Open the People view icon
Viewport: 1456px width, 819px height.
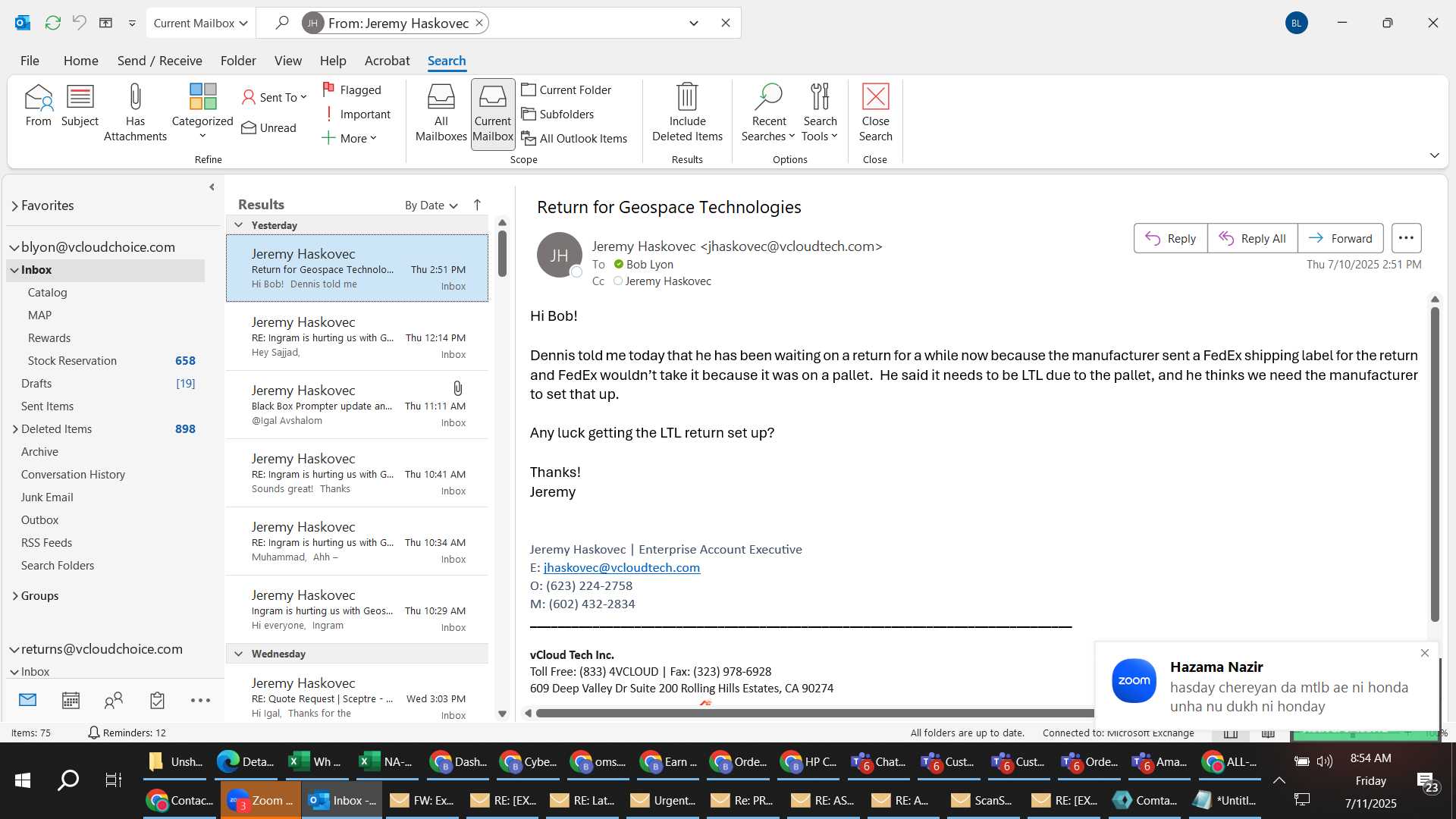(x=114, y=701)
